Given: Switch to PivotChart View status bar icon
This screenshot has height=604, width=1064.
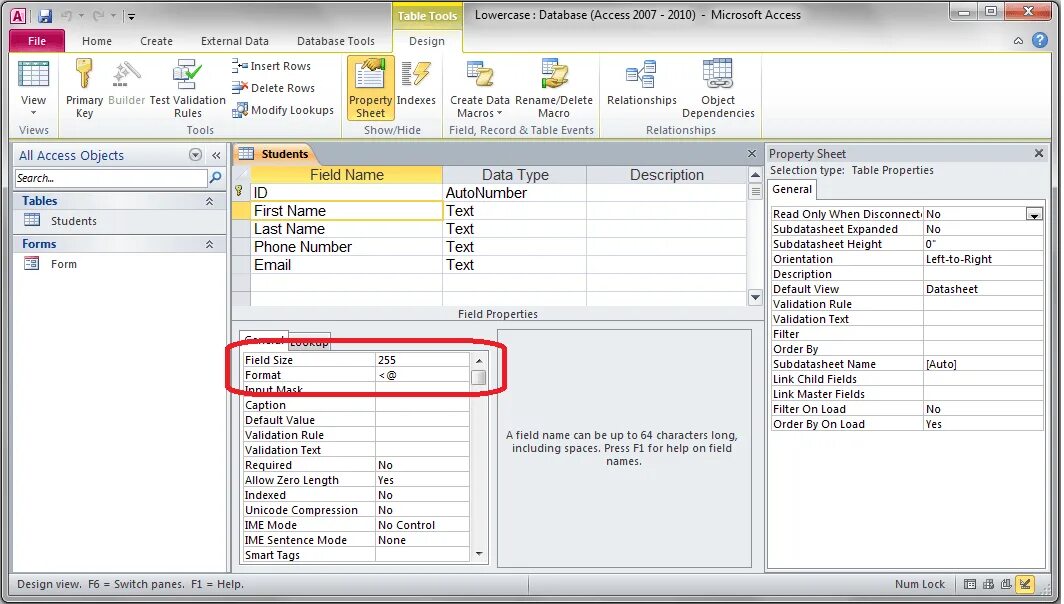Looking at the screenshot, I should coord(1006,584).
